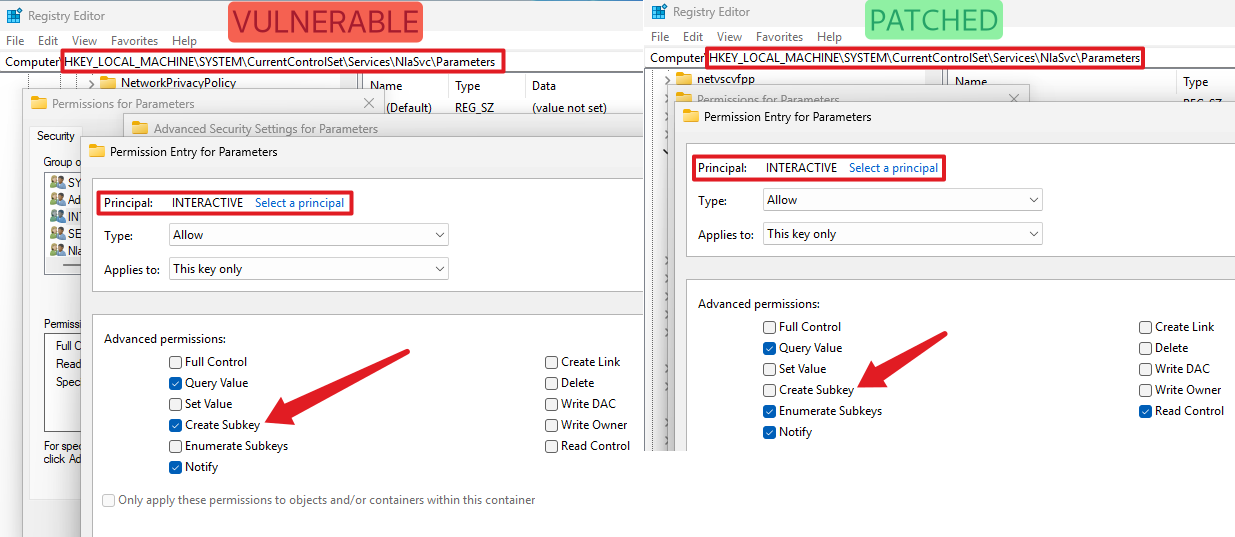Open the Applies to dropdown in the right window
This screenshot has width=1235, height=537.
click(x=902, y=234)
